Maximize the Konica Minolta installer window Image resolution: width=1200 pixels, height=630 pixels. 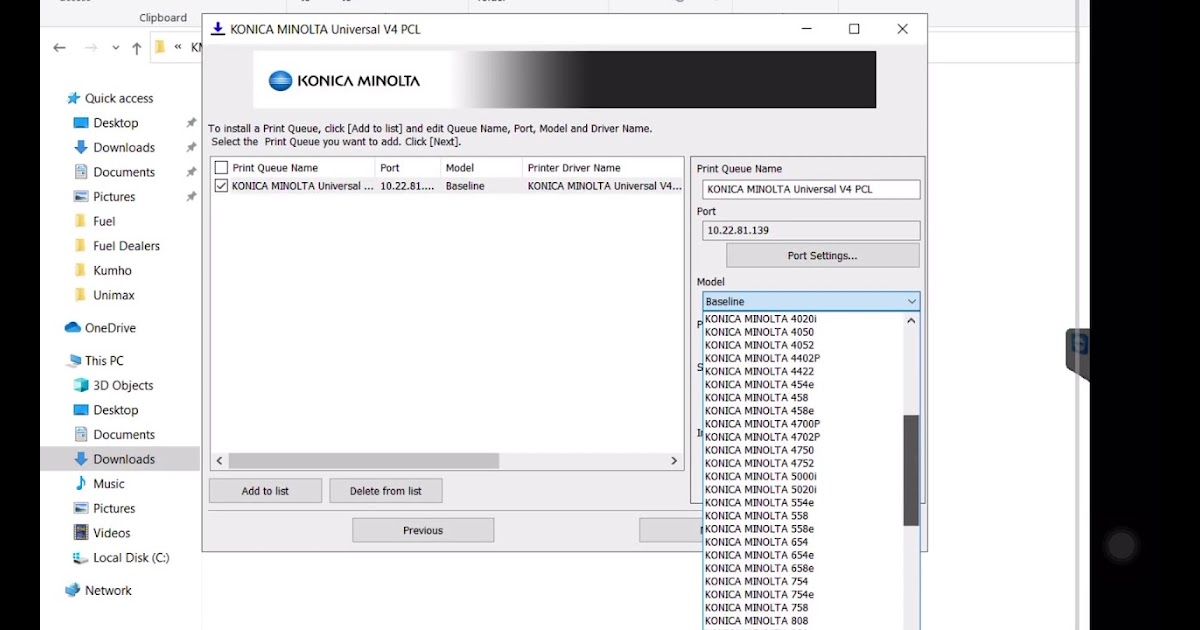(854, 29)
